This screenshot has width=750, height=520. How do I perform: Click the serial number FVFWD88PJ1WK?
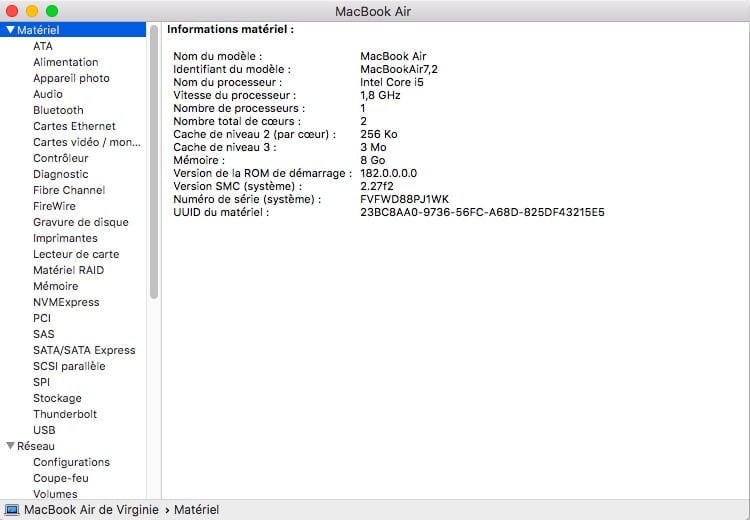404,199
